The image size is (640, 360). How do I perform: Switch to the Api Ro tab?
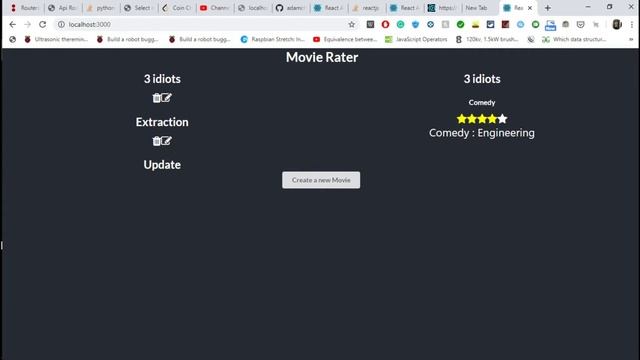tap(62, 8)
